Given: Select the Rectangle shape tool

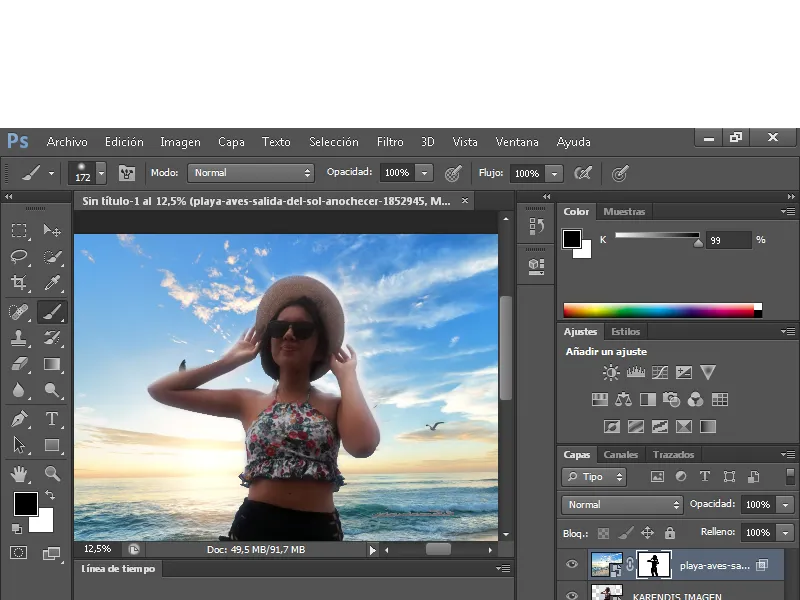Looking at the screenshot, I should click(52, 445).
